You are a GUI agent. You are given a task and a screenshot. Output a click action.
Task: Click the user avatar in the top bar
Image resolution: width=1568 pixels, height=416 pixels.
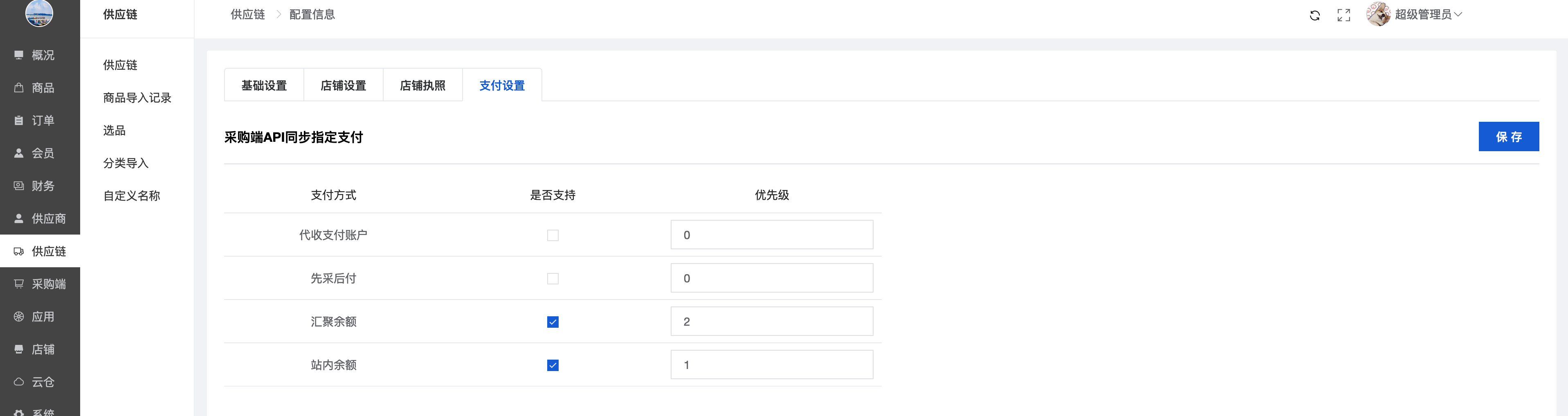click(x=1378, y=14)
